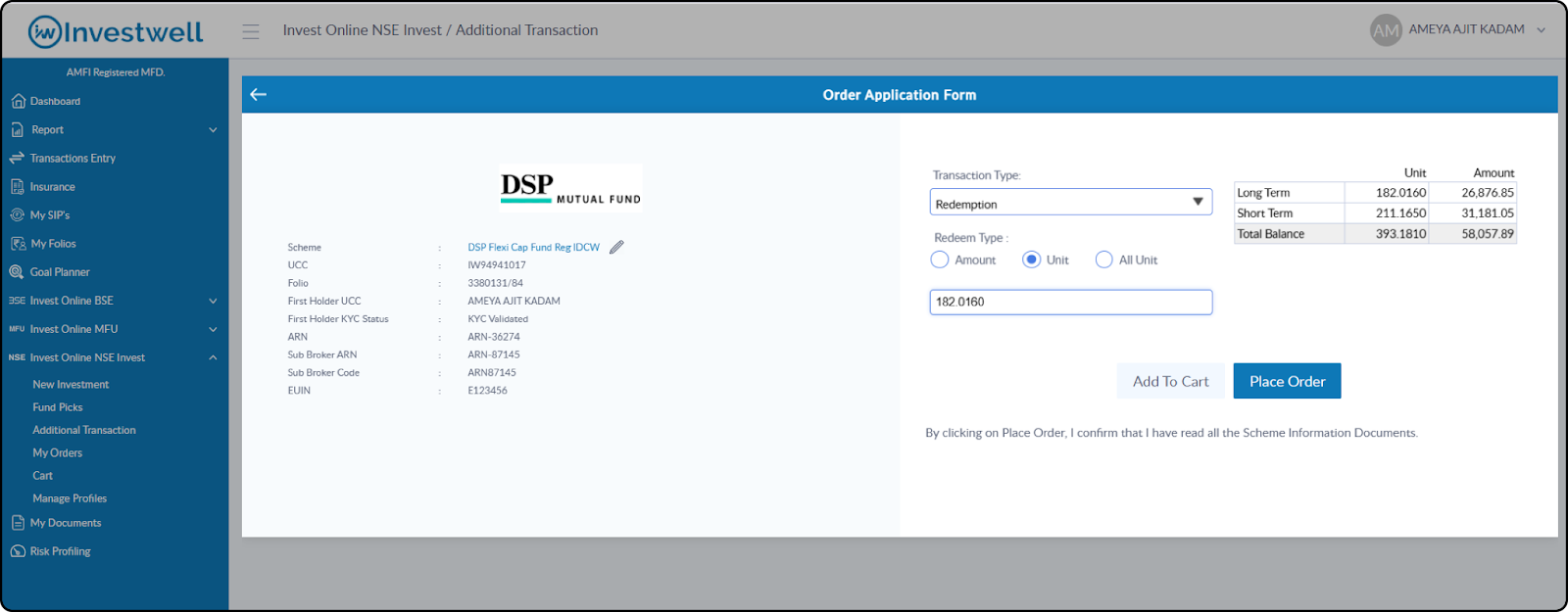This screenshot has width=1568, height=612.
Task: Click the Sub Broker ARN value ARN-87145
Action: click(x=494, y=354)
